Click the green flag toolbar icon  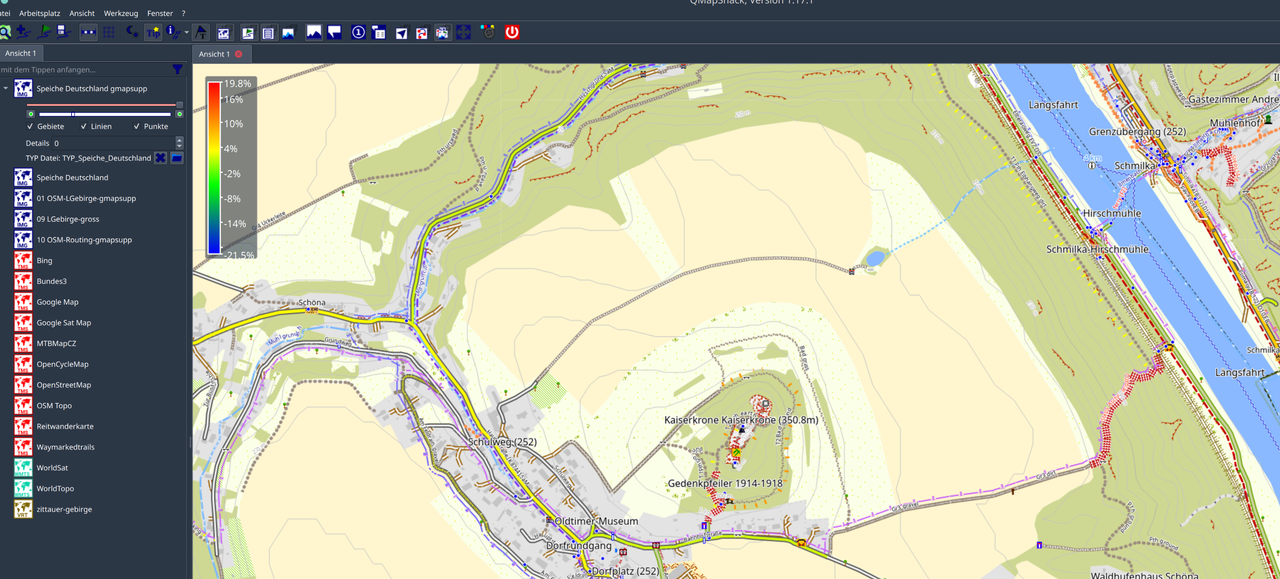coord(44,32)
